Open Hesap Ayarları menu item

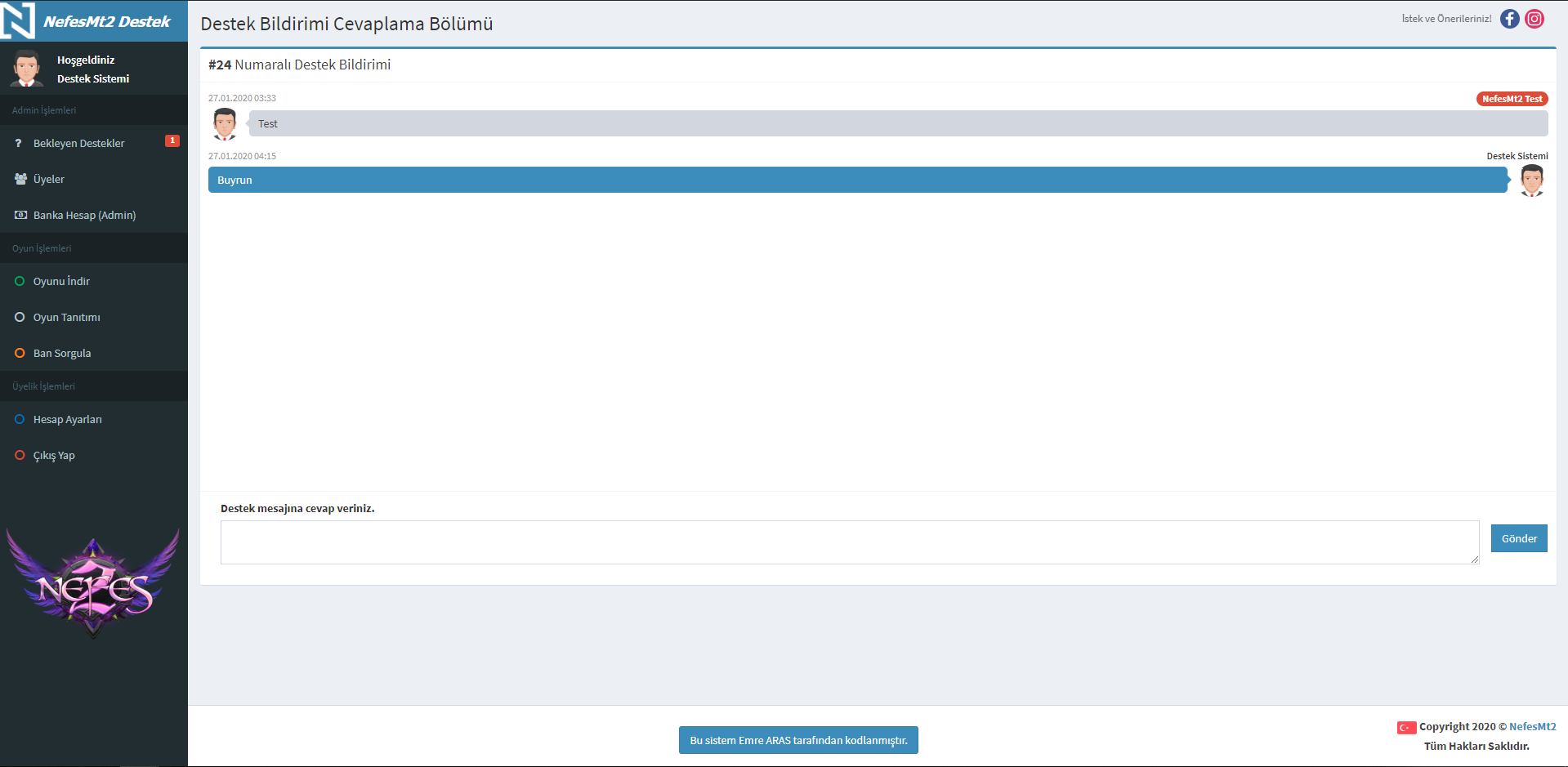pos(94,419)
